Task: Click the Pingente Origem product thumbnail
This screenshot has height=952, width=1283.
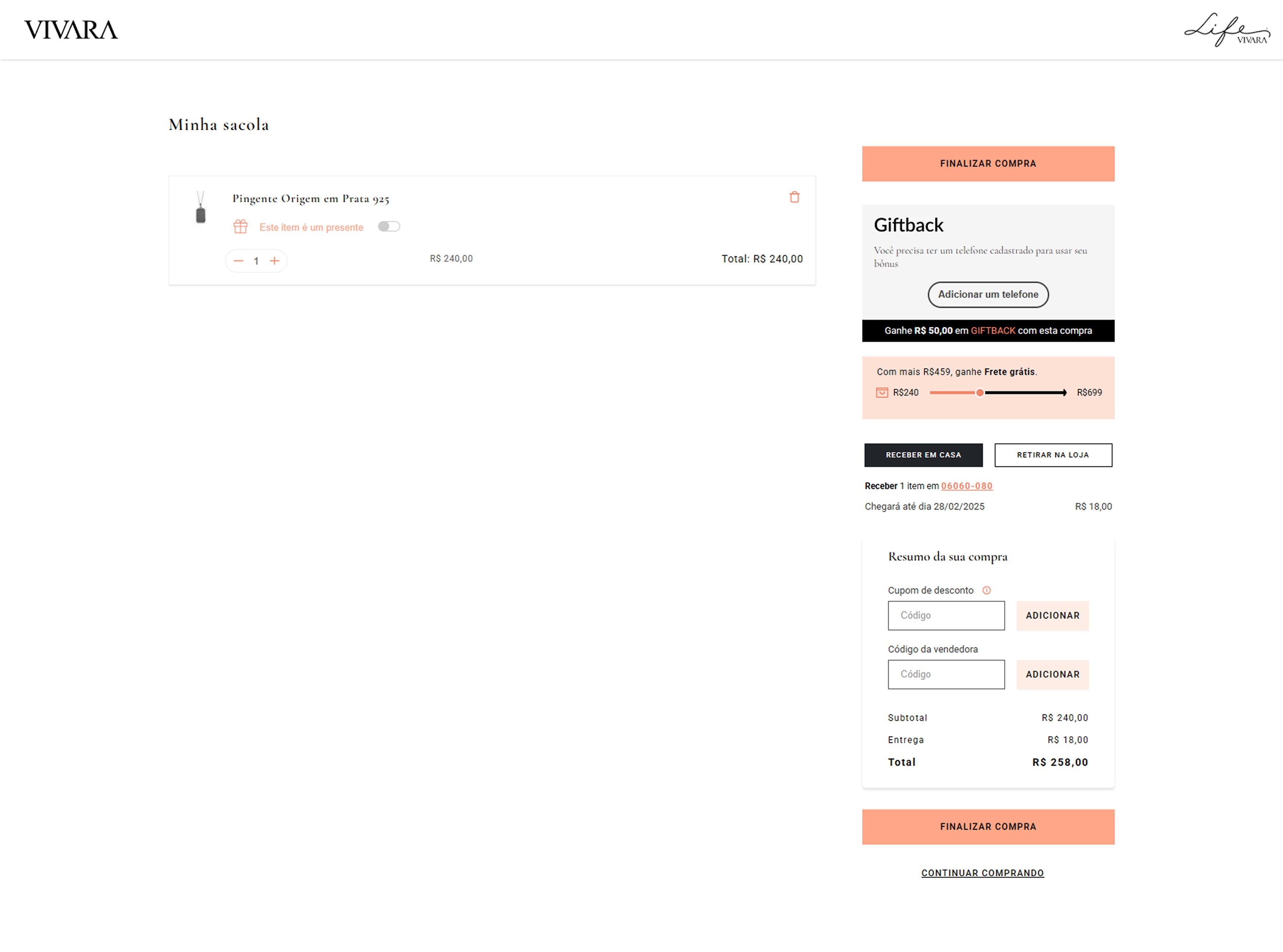Action: (x=201, y=208)
